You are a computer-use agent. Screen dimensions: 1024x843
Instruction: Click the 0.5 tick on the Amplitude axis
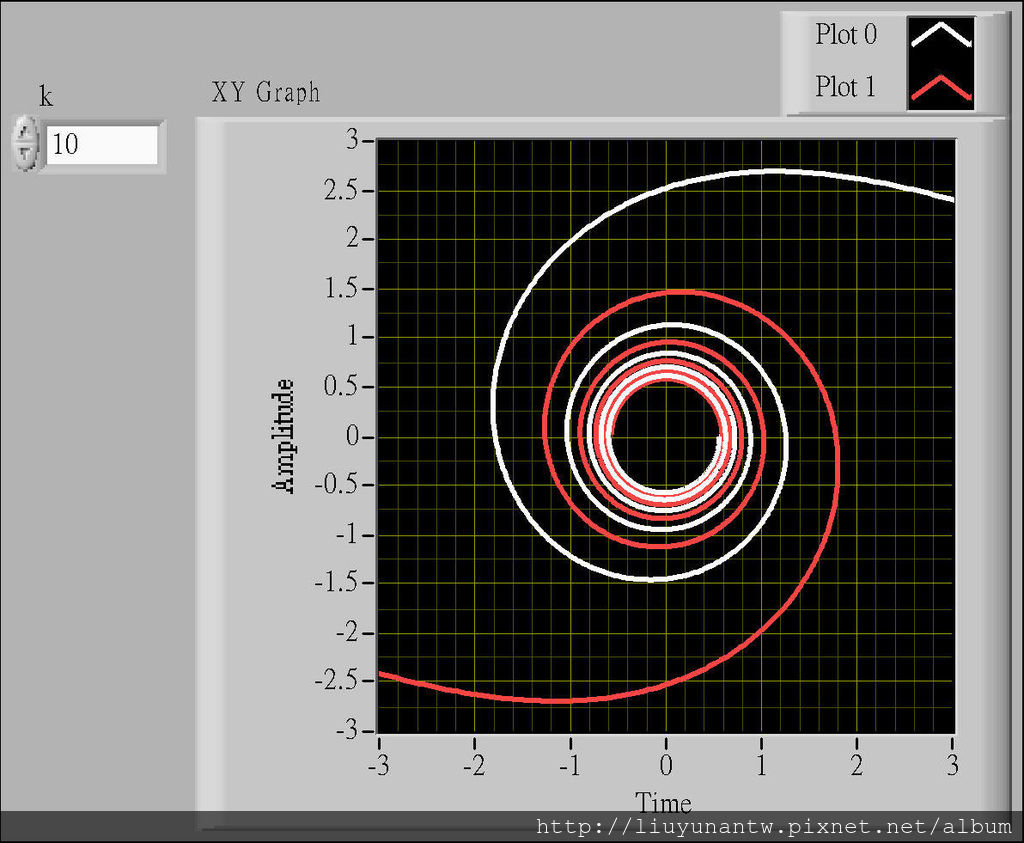(341, 386)
